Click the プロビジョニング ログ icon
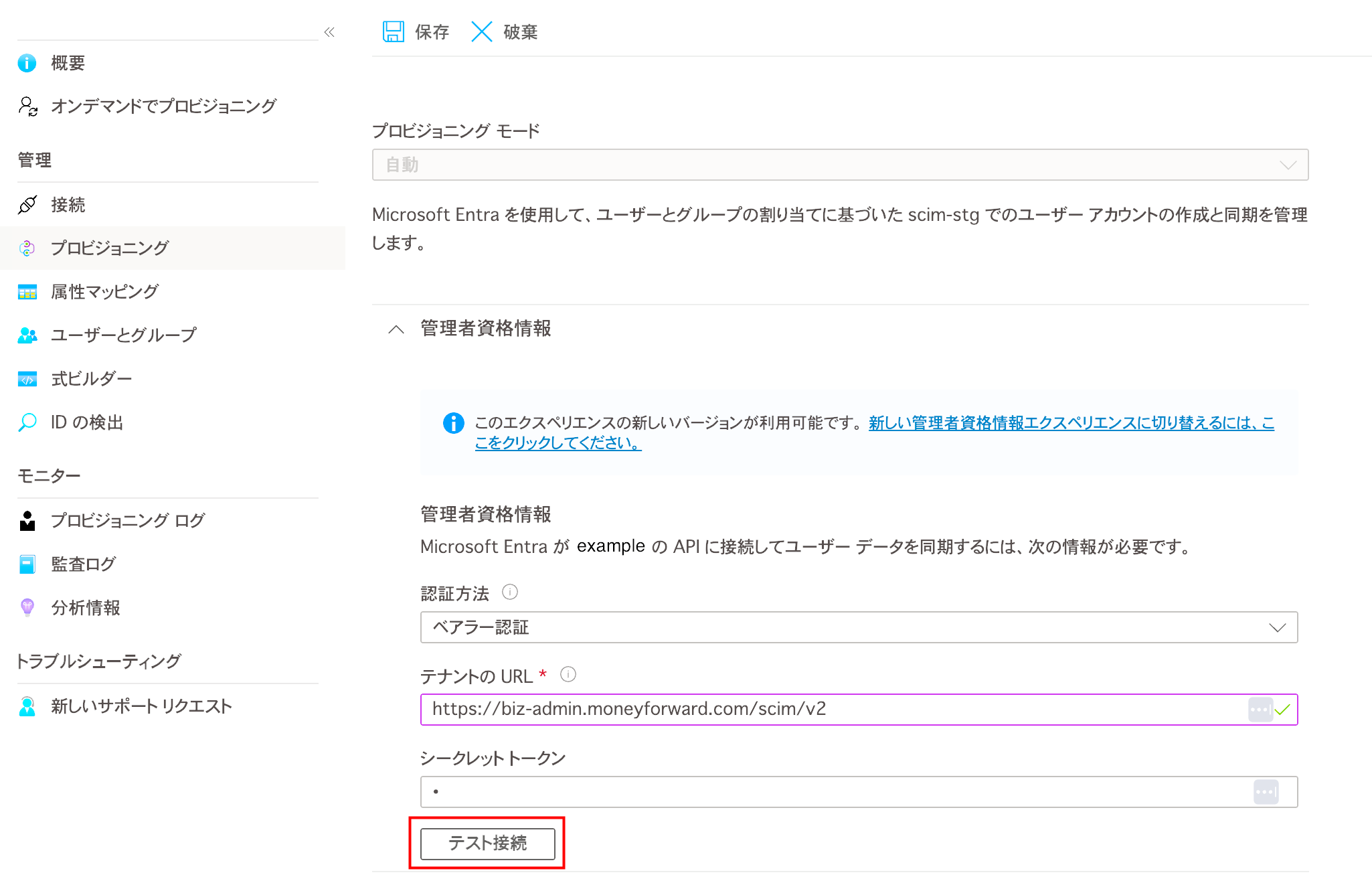 27,520
